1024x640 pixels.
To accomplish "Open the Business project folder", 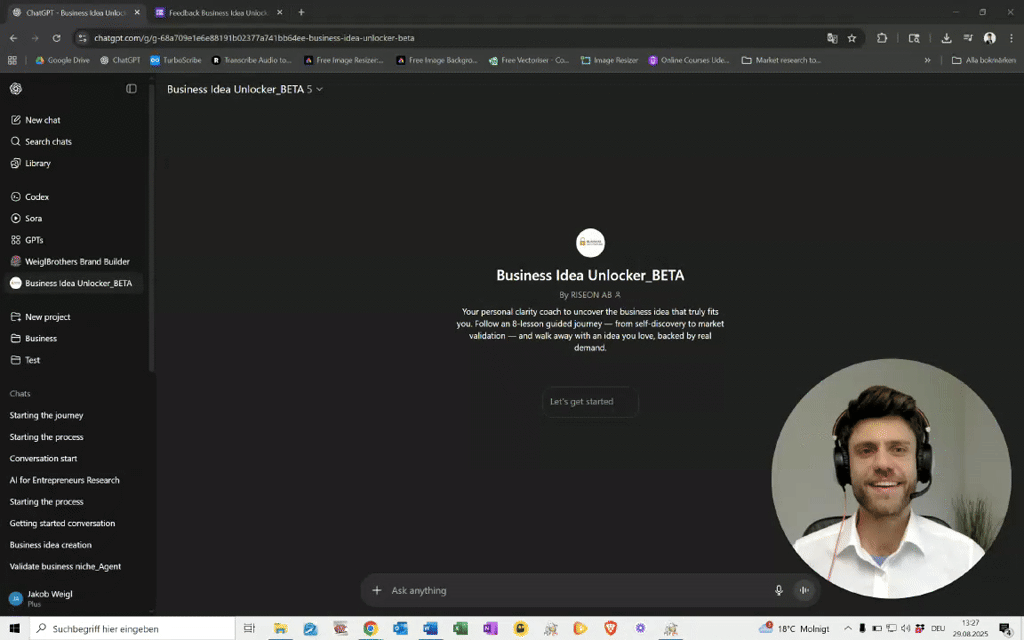I will (40, 338).
